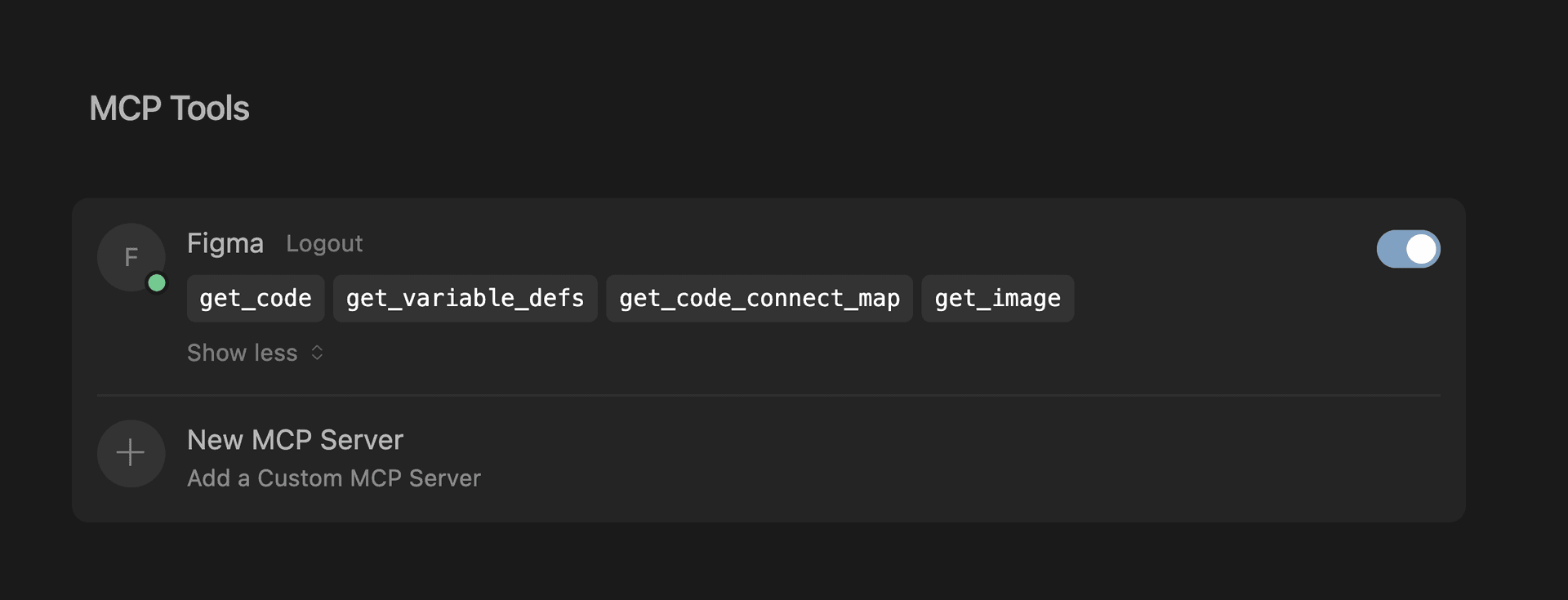
Task: Select the get_code_connect_map tool chip
Action: point(759,298)
